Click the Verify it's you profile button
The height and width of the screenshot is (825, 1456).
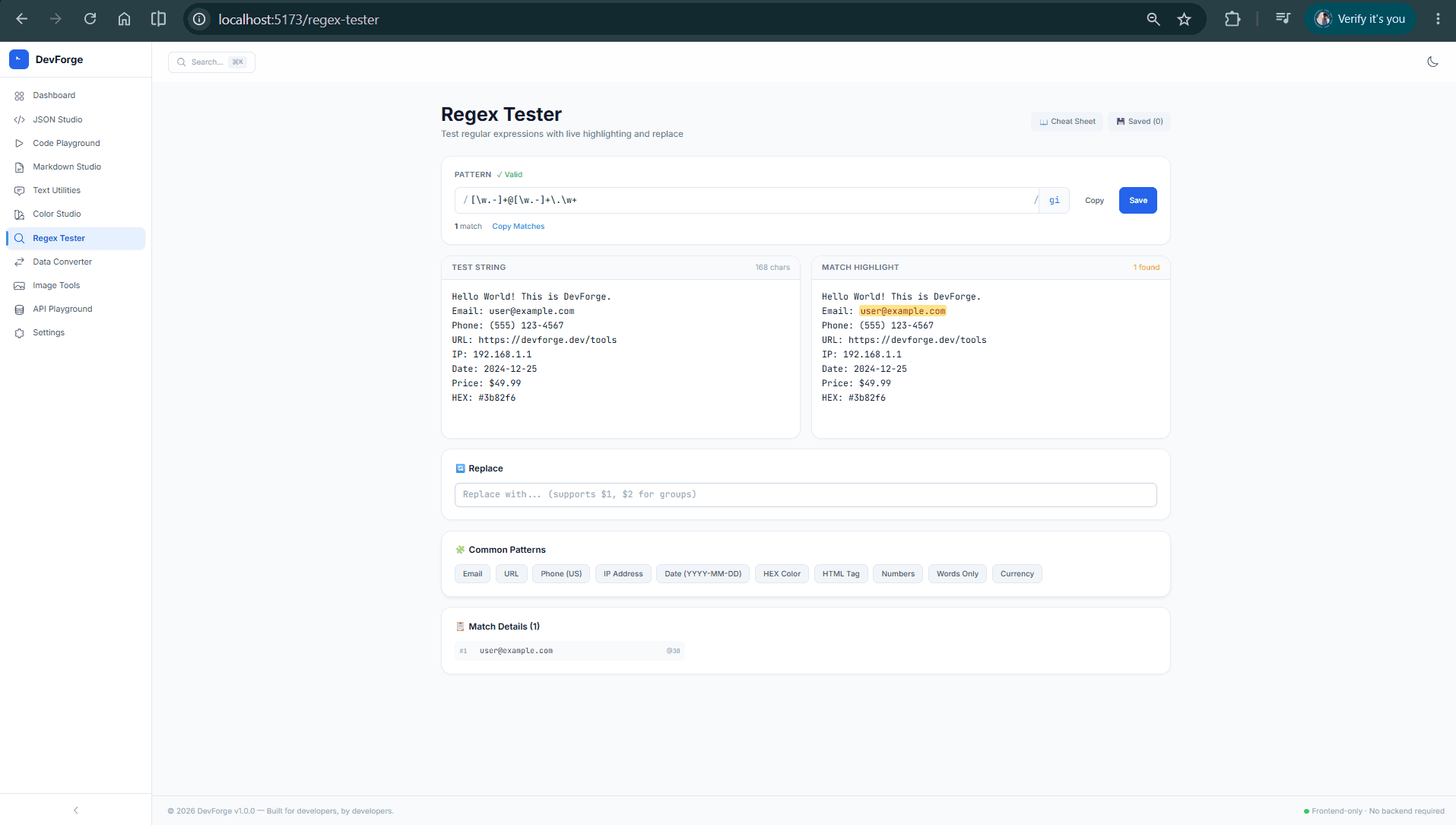click(x=1360, y=19)
